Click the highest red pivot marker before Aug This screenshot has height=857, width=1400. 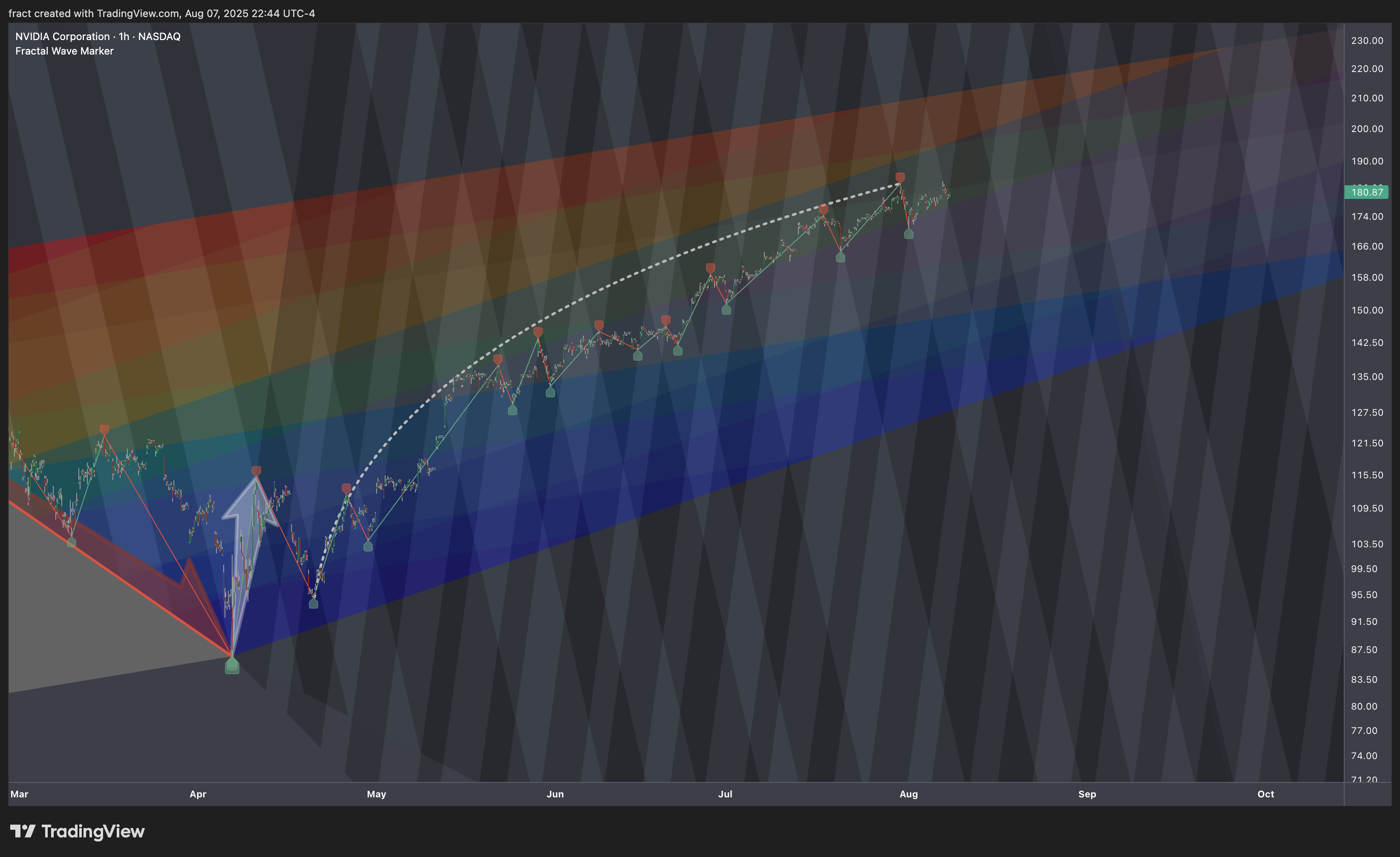(900, 178)
